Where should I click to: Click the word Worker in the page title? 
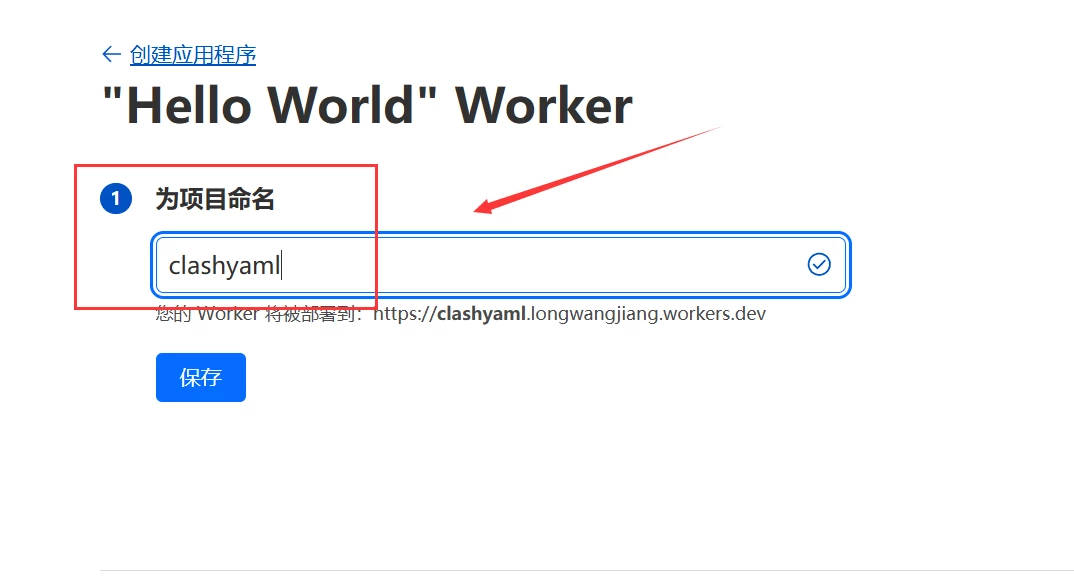pos(544,105)
